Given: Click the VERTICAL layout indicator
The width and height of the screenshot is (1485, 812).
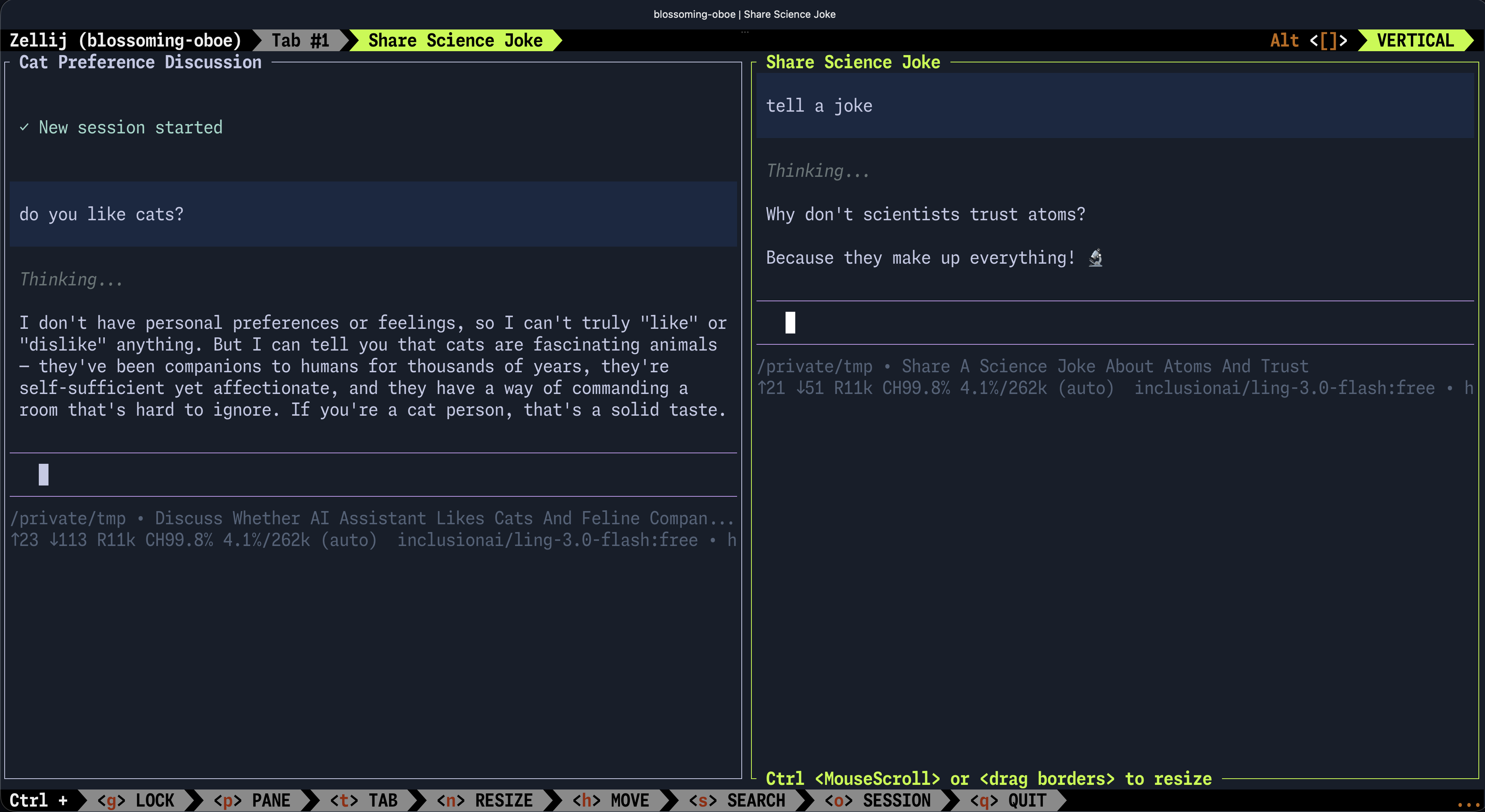Looking at the screenshot, I should pos(1415,40).
